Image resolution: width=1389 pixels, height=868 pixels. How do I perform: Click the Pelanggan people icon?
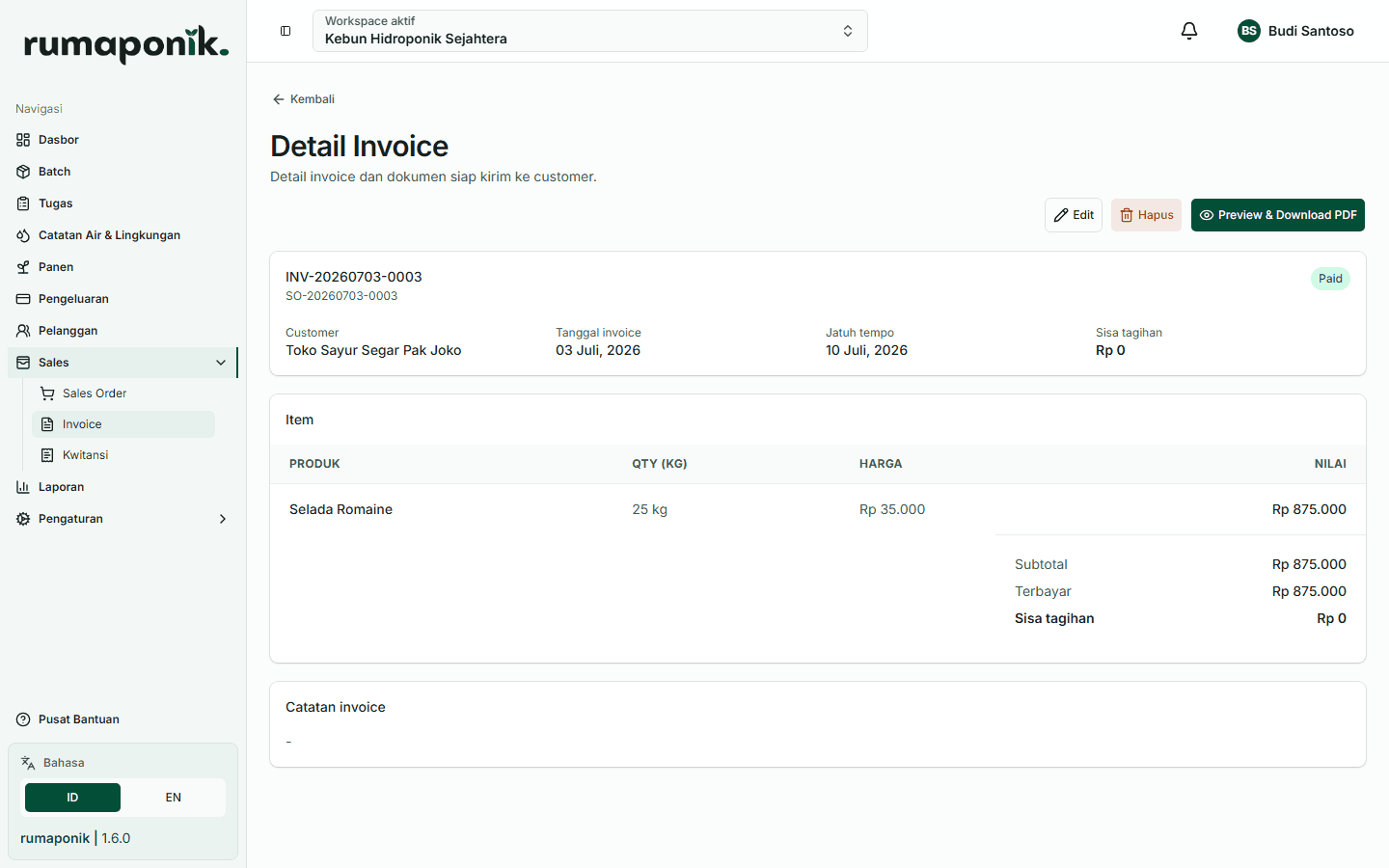(23, 331)
